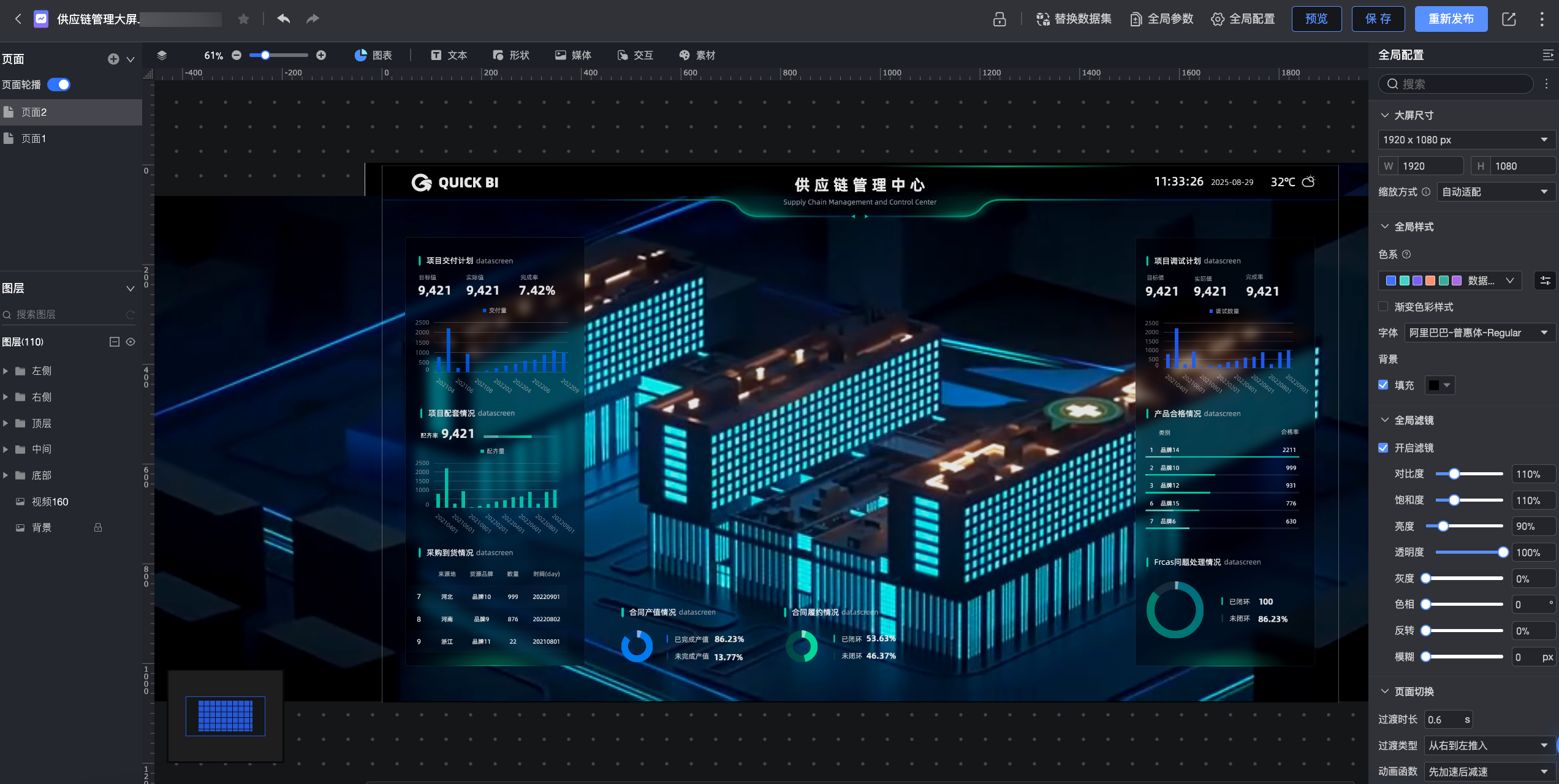Click the undo arrow icon
Viewport: 1559px width, 784px height.
point(283,18)
